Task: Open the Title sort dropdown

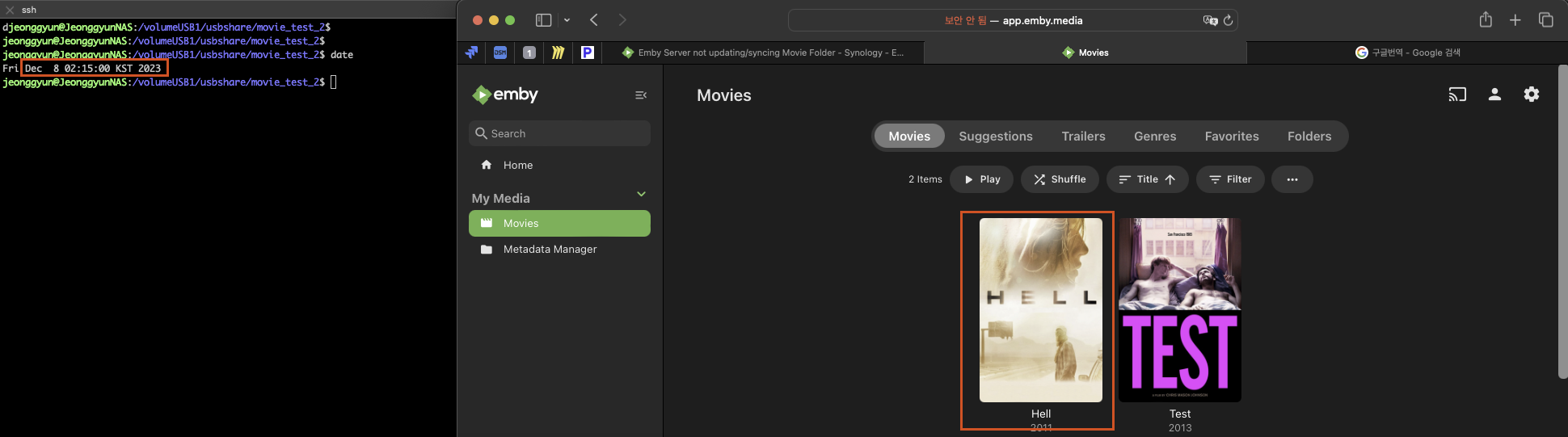Action: click(x=1148, y=179)
